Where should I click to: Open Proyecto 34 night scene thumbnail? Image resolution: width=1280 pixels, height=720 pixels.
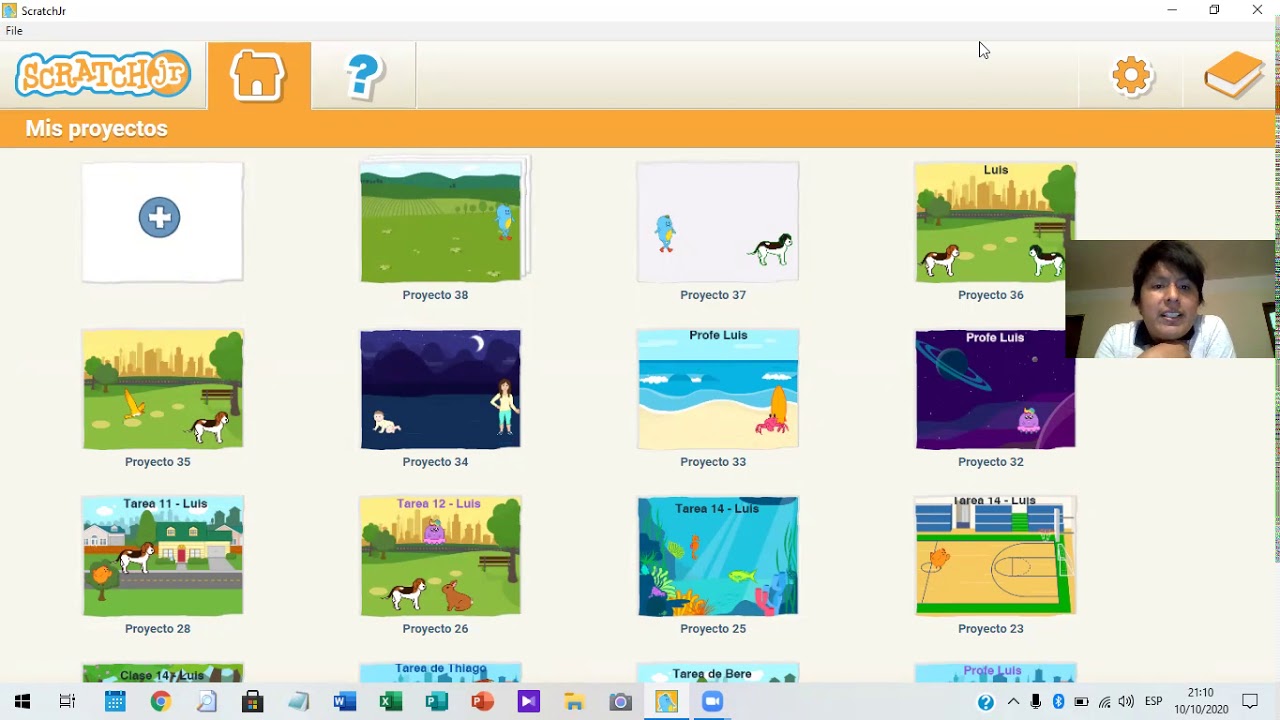441,389
